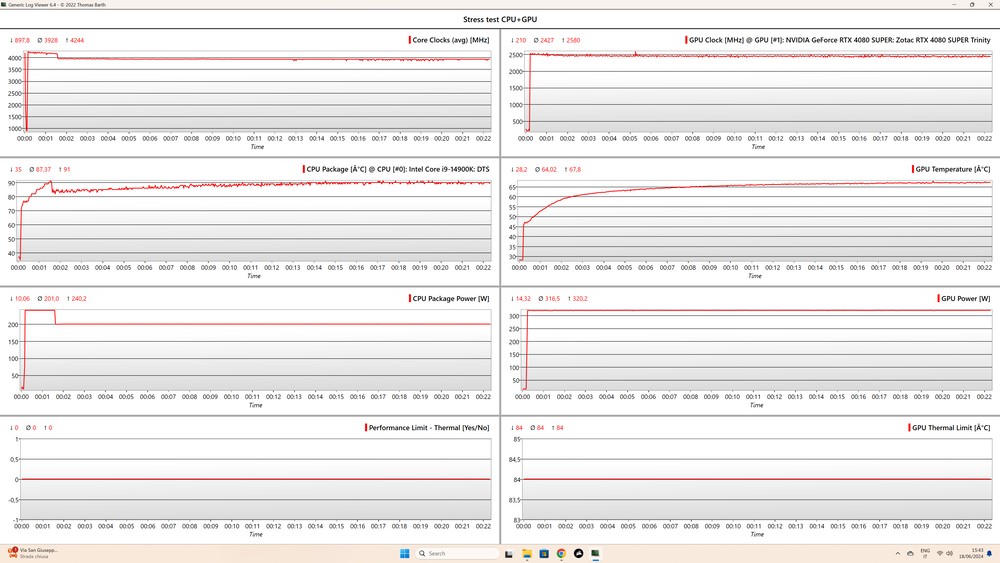Image resolution: width=1000 pixels, height=563 pixels.
Task: Click the Task View taskbar icon
Action: click(510, 553)
